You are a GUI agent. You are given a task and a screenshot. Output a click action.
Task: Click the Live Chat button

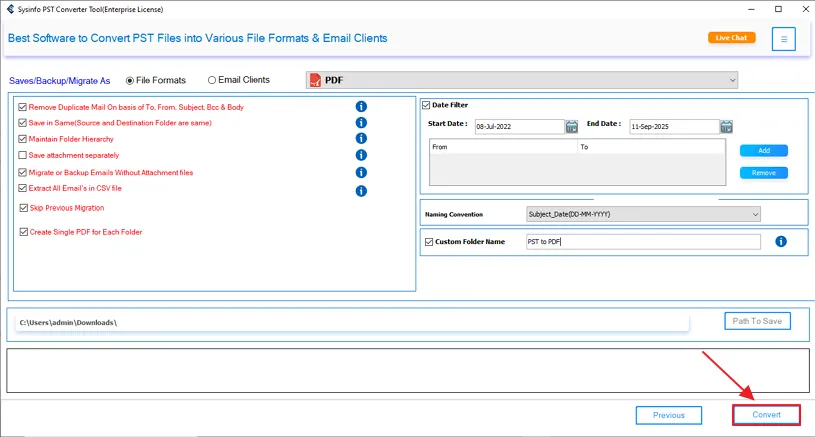point(731,38)
